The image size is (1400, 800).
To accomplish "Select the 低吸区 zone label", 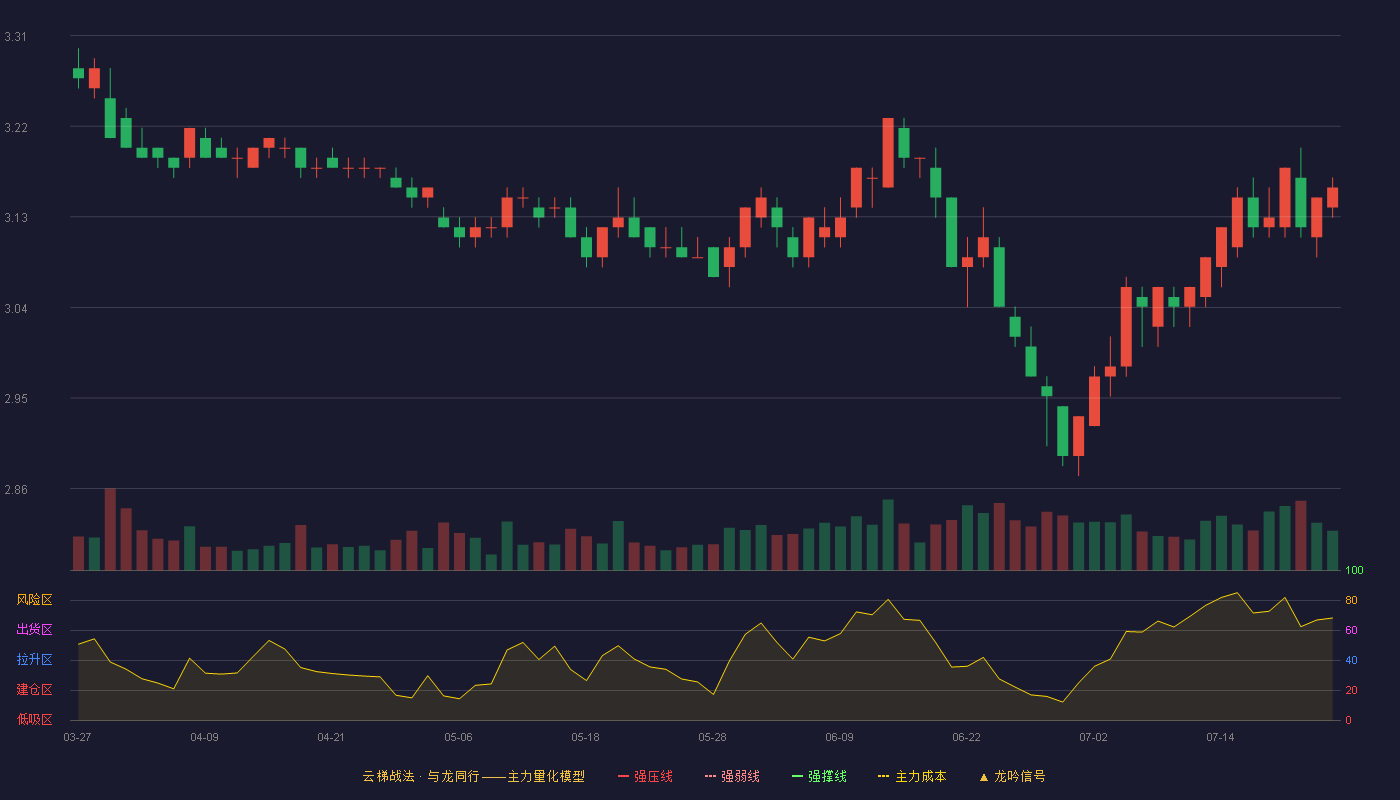I will coord(34,720).
